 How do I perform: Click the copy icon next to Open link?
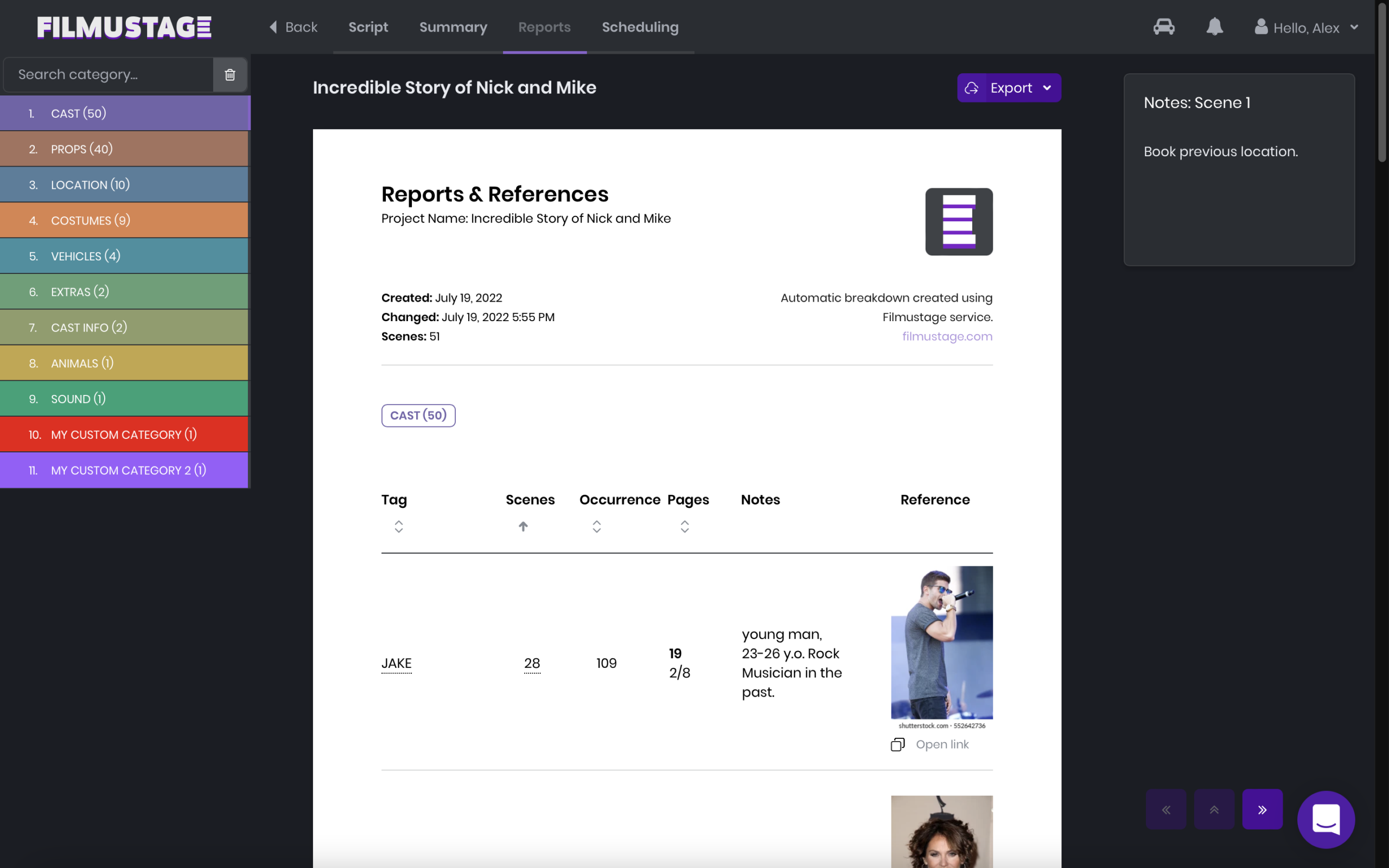897,744
